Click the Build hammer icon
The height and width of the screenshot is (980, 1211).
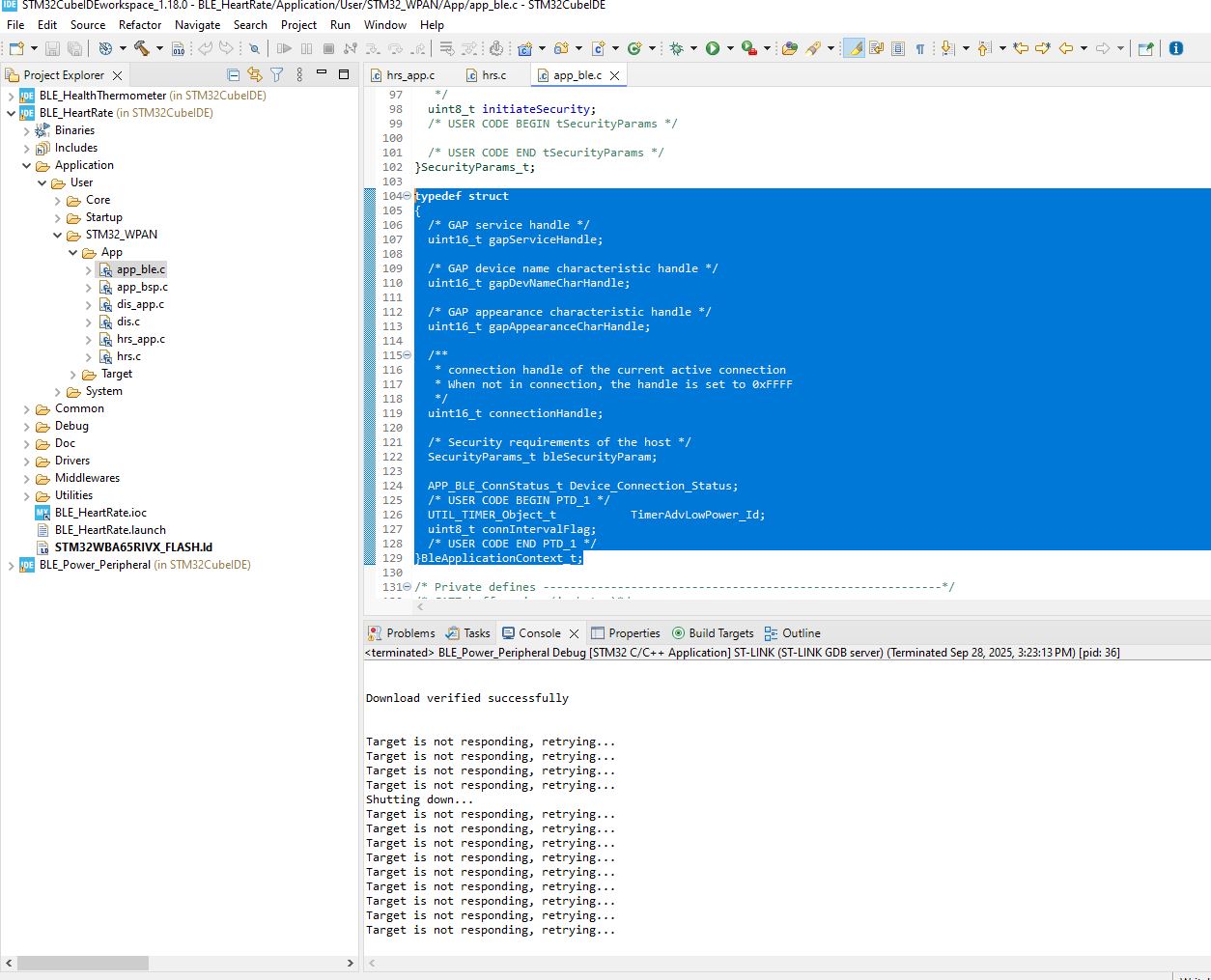pyautogui.click(x=142, y=48)
